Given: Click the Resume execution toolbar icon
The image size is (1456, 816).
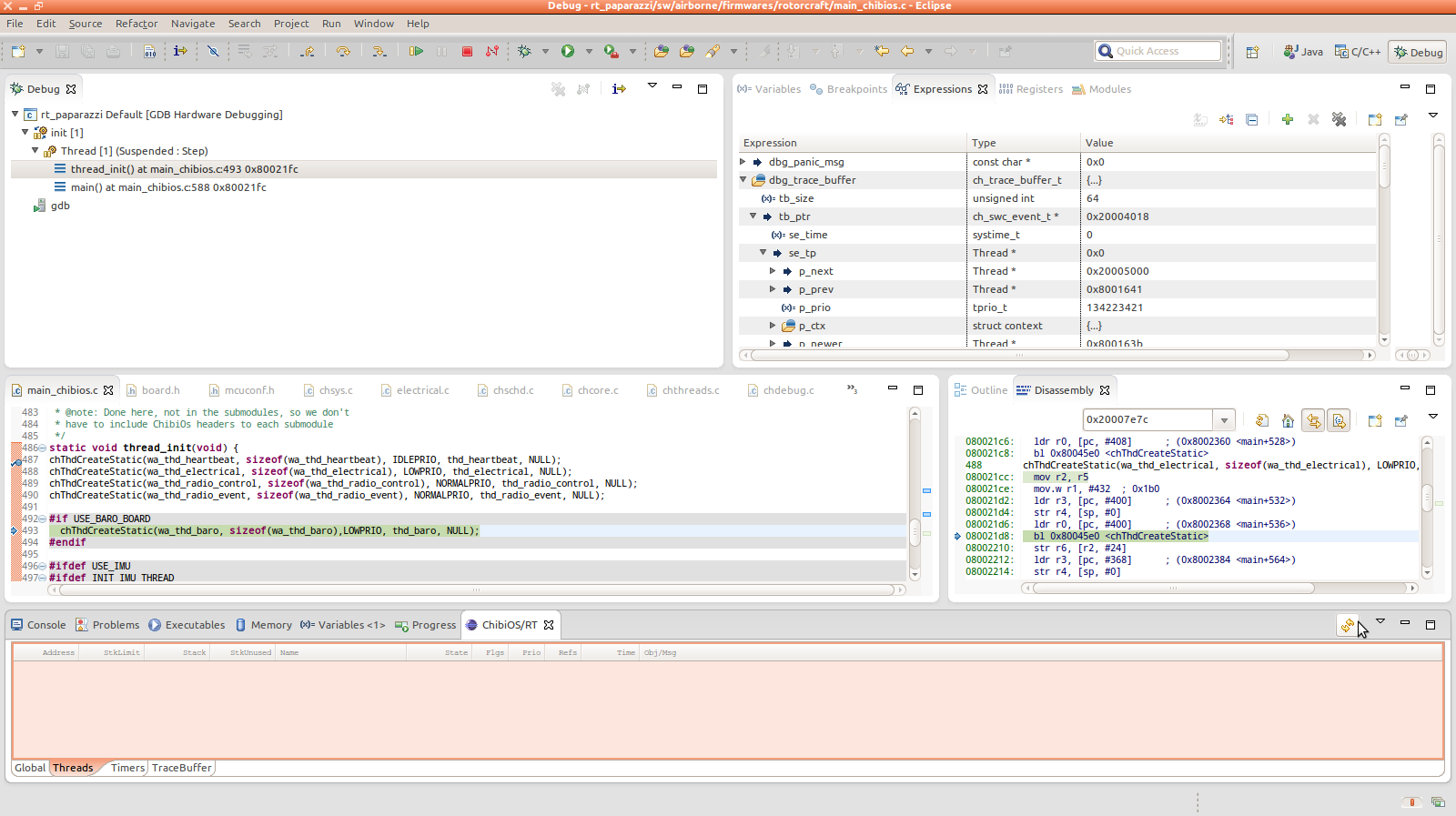Looking at the screenshot, I should pyautogui.click(x=416, y=52).
